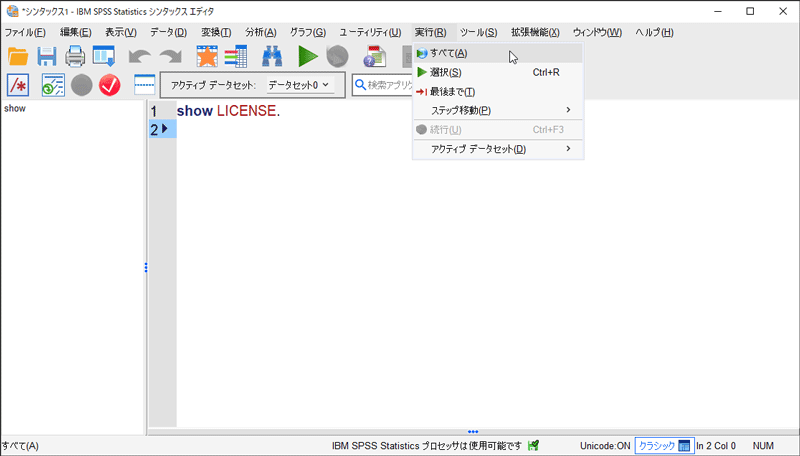Minimize the Syntax Editor window
The image size is (800, 456).
[718, 11]
